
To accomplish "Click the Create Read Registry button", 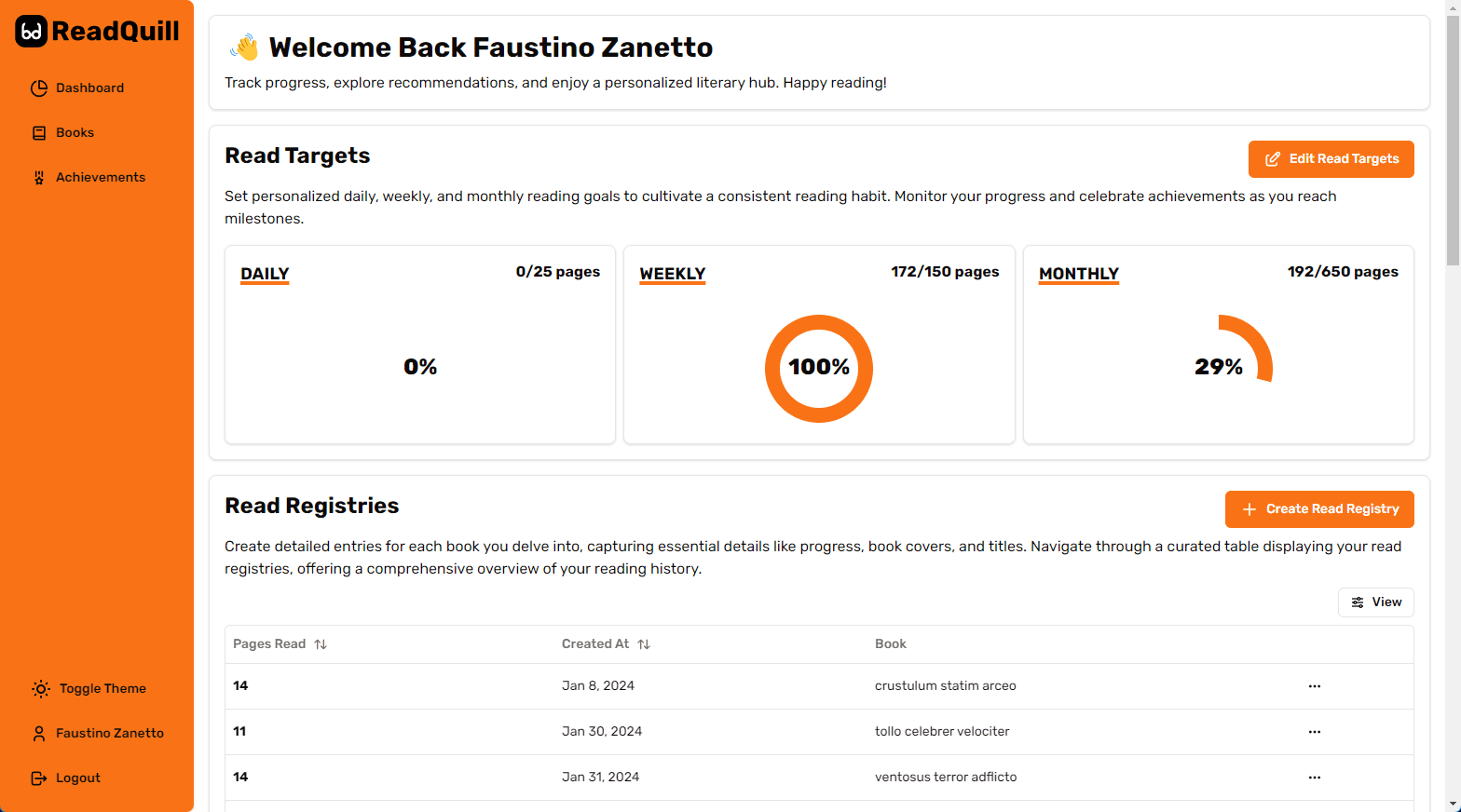I will (1319, 509).
